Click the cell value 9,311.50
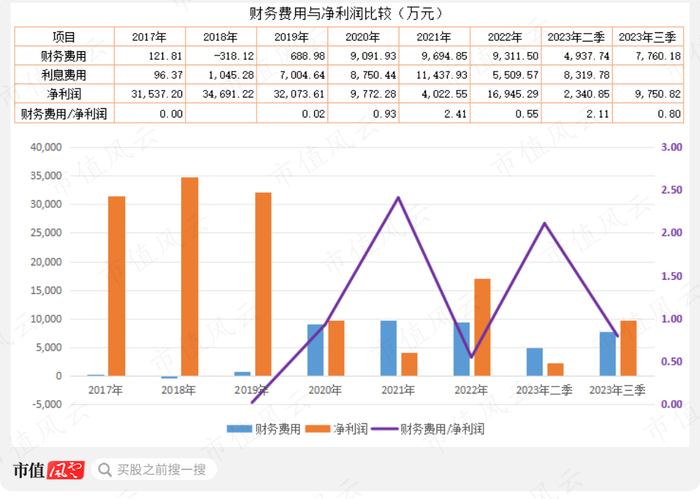The width and height of the screenshot is (700, 499). [516, 56]
